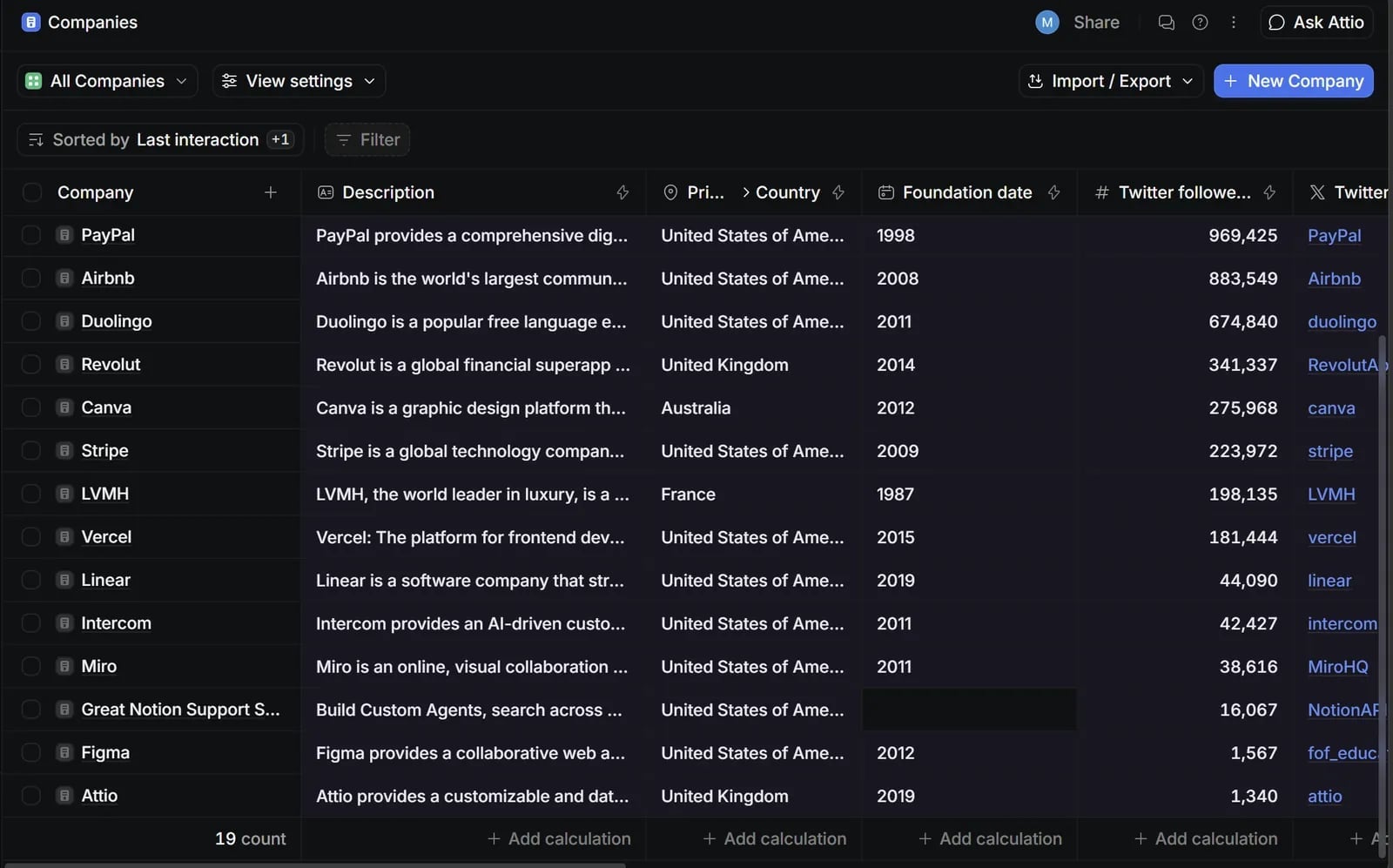Click lightning icon in the Description column header
Viewport: 1393px width, 868px height.
(x=622, y=192)
